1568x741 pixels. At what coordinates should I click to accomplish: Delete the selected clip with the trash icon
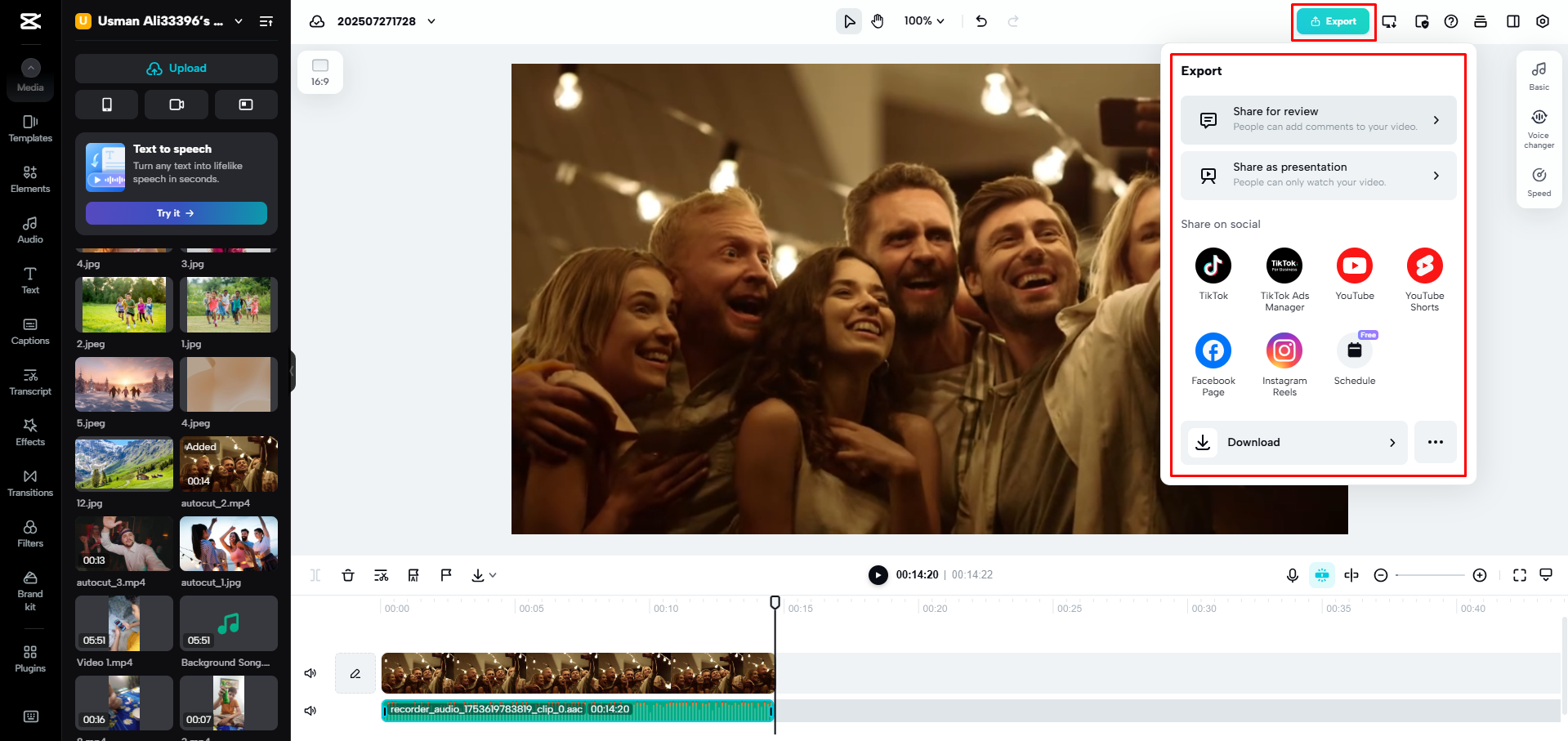click(348, 574)
